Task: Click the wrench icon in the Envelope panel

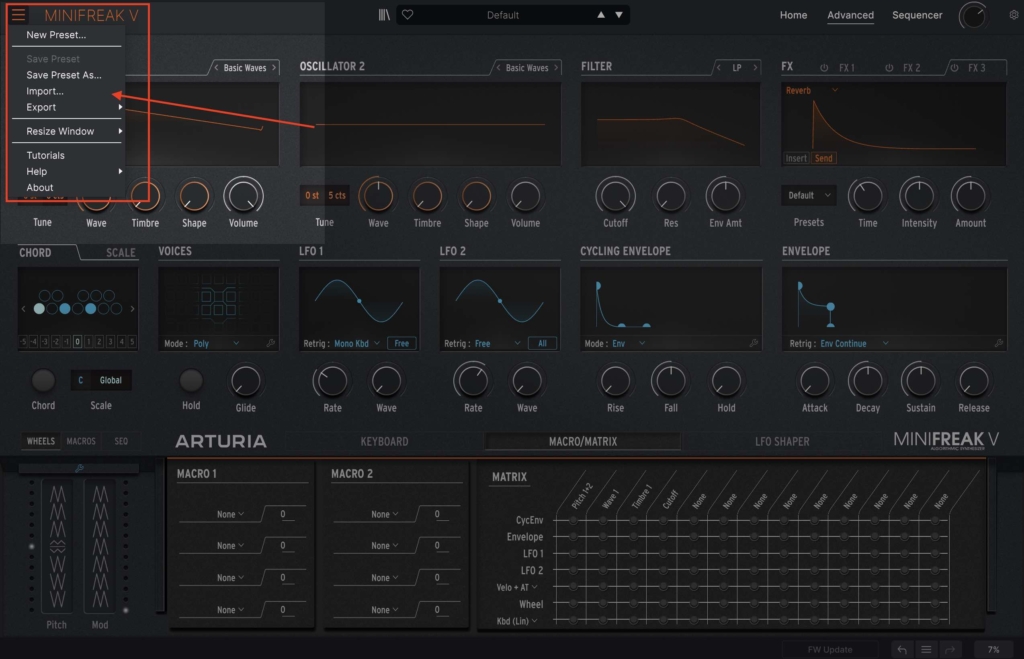Action: click(998, 343)
